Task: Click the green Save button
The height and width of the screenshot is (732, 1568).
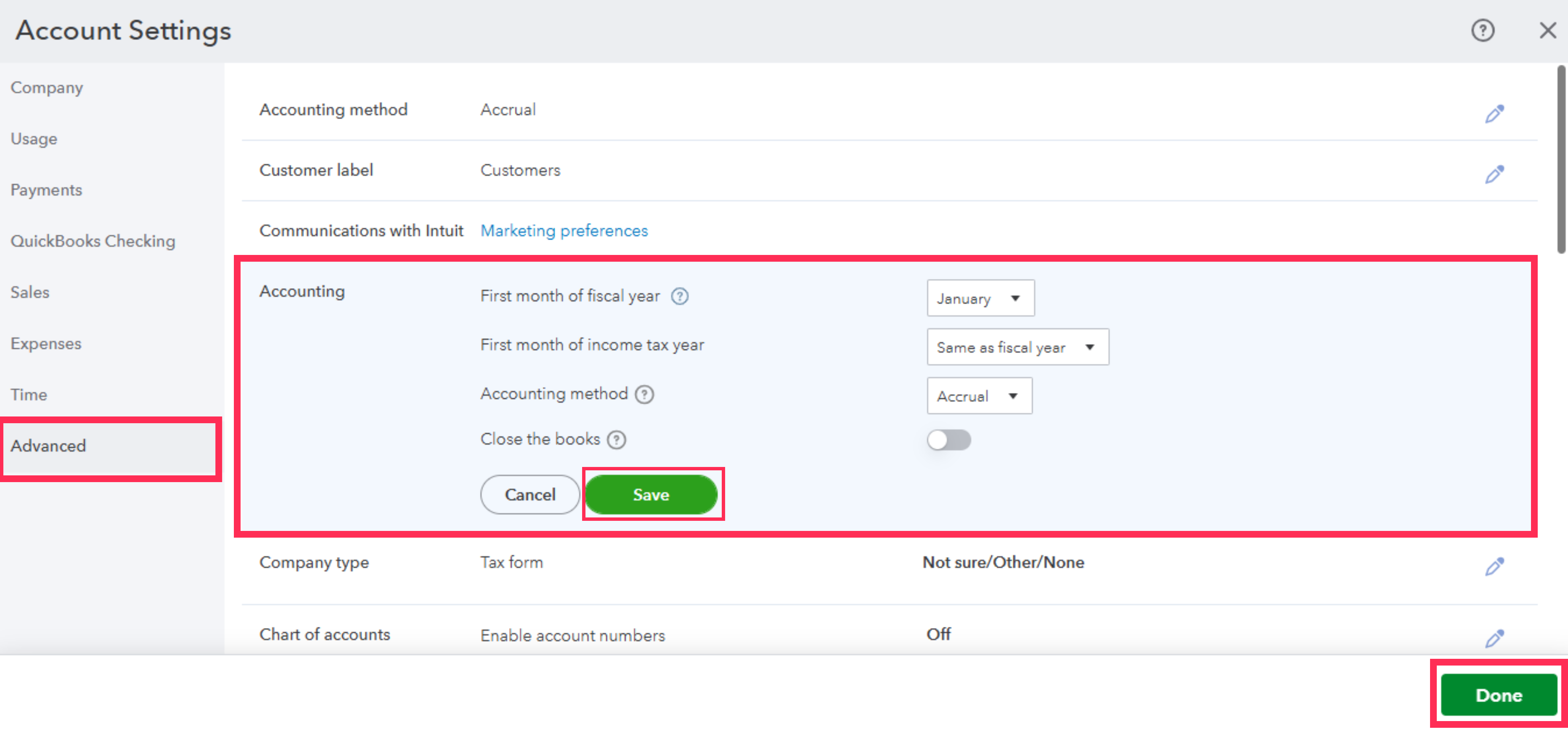Action: (651, 494)
